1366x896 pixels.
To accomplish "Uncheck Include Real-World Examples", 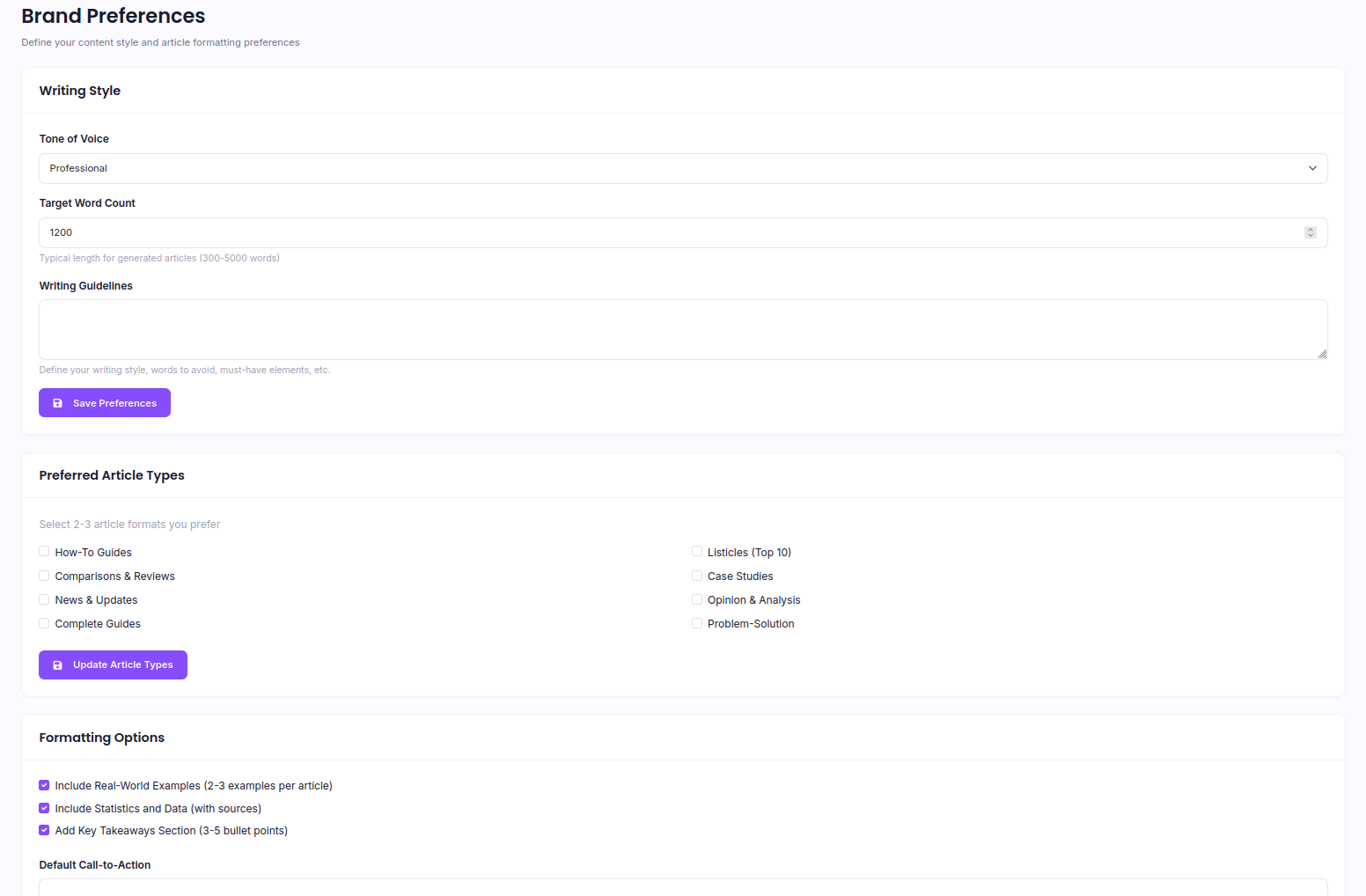I will pos(44,784).
